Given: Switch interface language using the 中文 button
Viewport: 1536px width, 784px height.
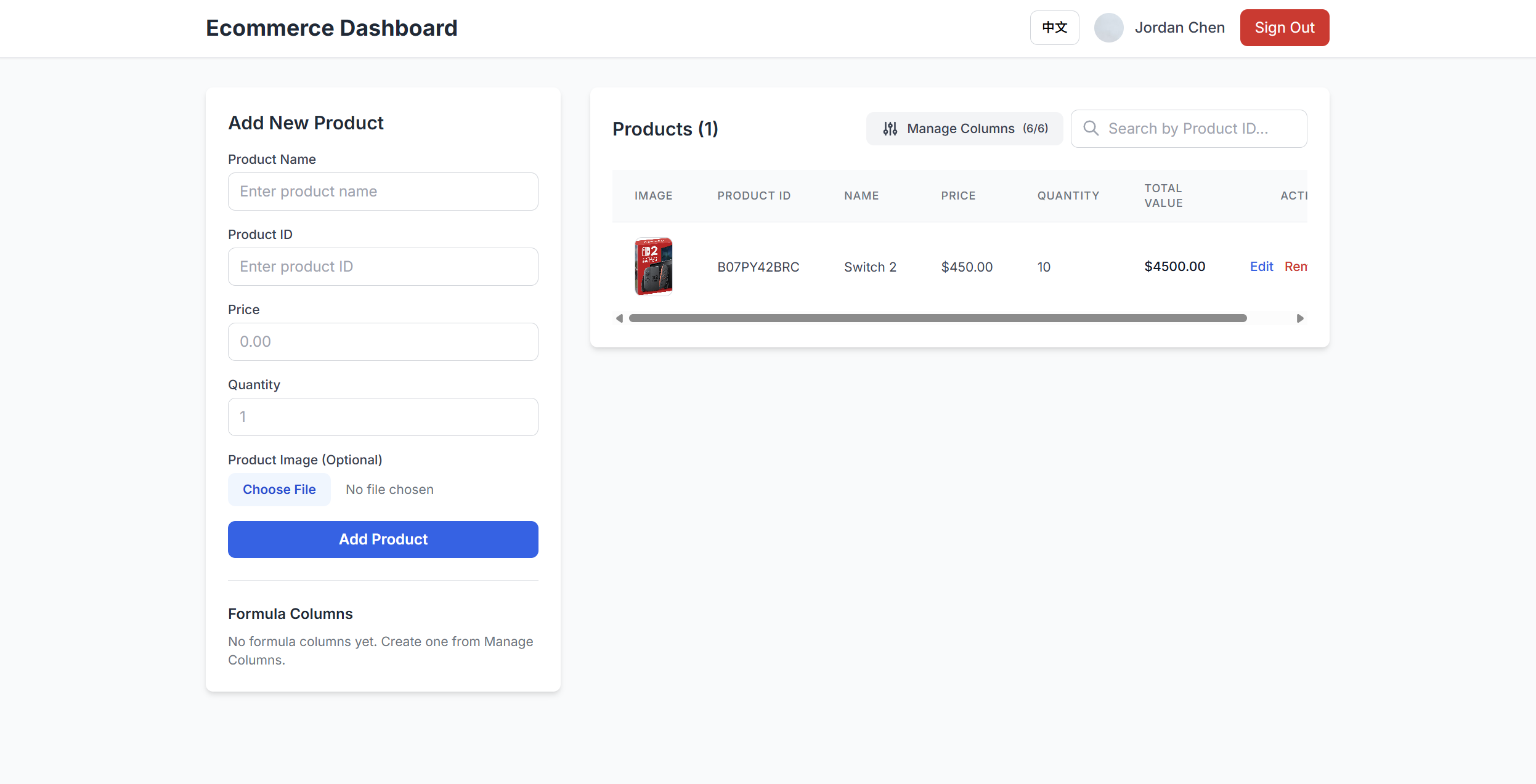Looking at the screenshot, I should pyautogui.click(x=1054, y=27).
